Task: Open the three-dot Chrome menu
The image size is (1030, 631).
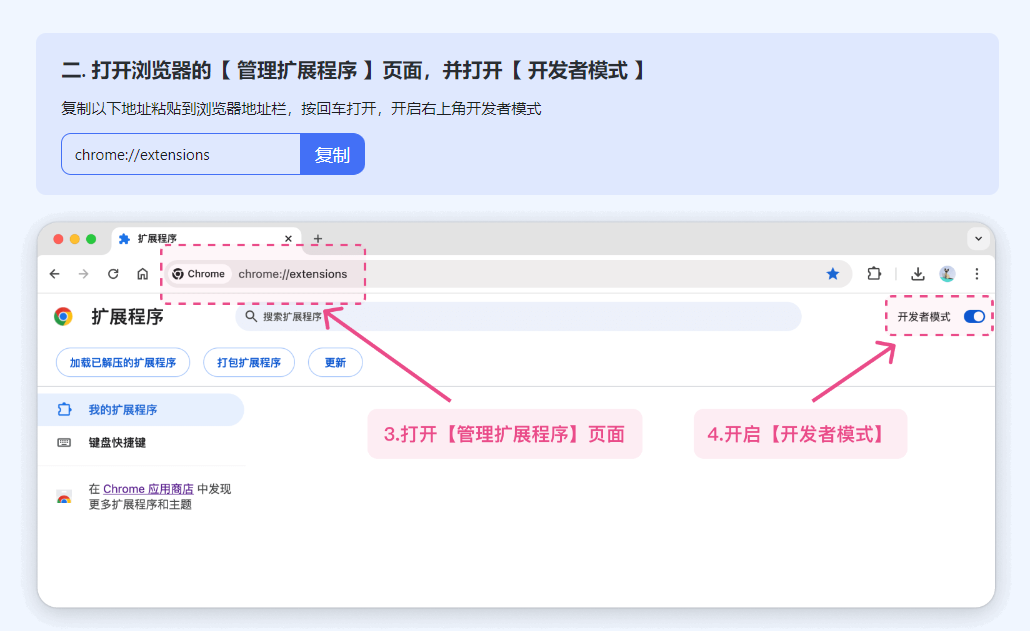Action: pos(977,274)
